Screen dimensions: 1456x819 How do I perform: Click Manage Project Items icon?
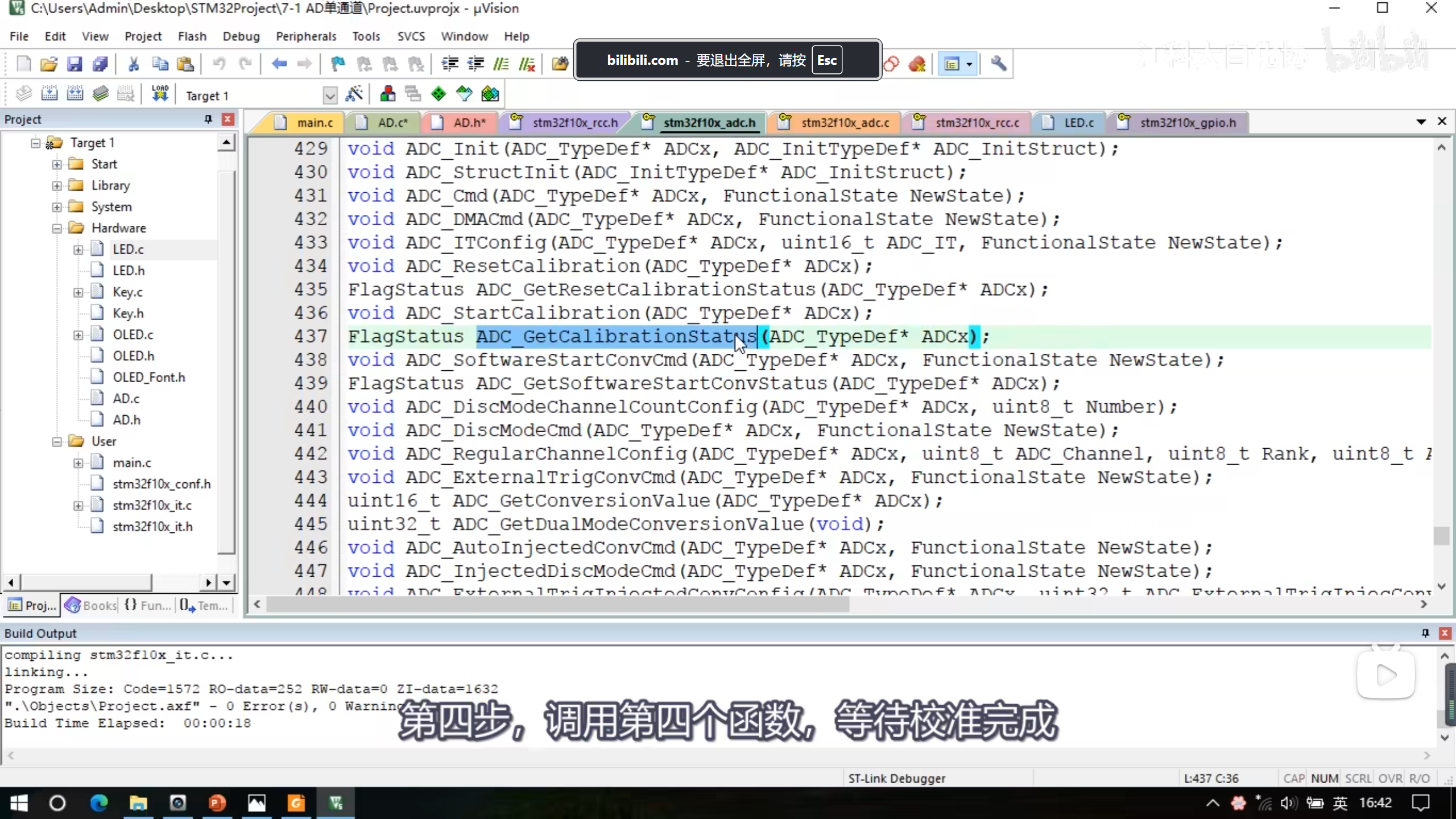pos(388,94)
